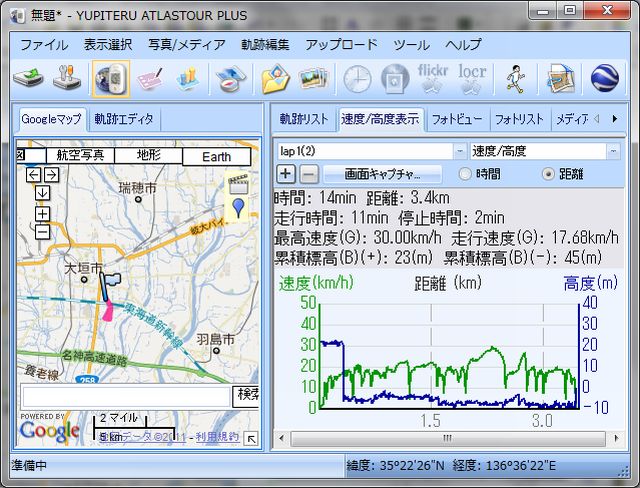This screenshot has width=640, height=488.
Task: Click the minus graph zoom button
Action: pos(309,175)
